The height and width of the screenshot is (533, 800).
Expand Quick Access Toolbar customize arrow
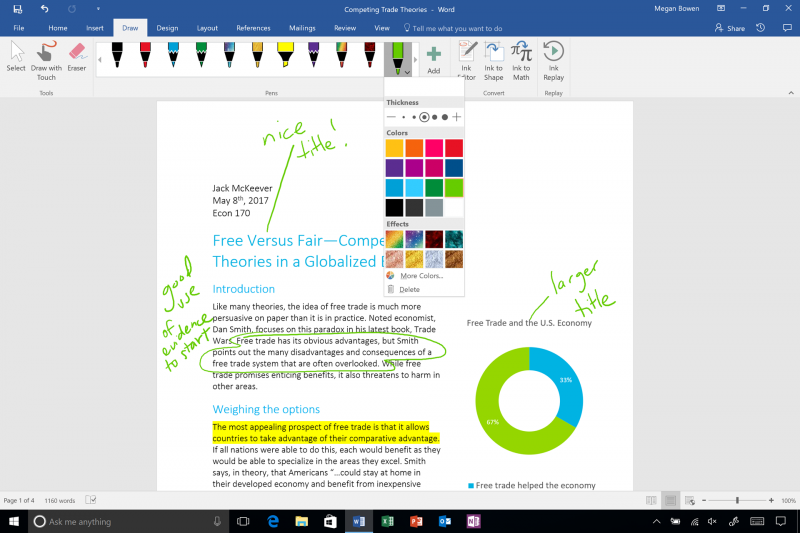(98, 9)
